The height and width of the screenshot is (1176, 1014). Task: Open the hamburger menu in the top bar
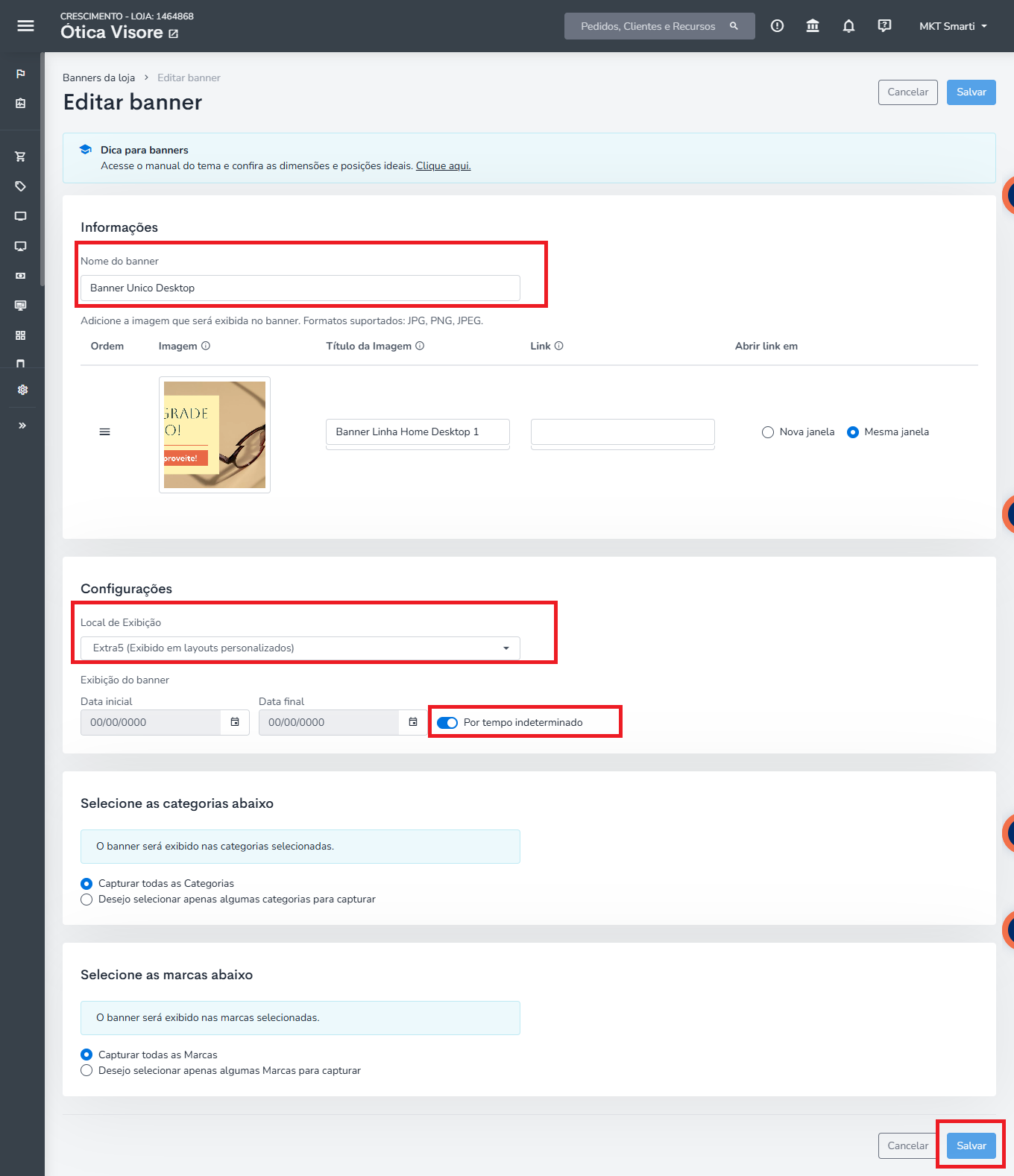(x=25, y=26)
